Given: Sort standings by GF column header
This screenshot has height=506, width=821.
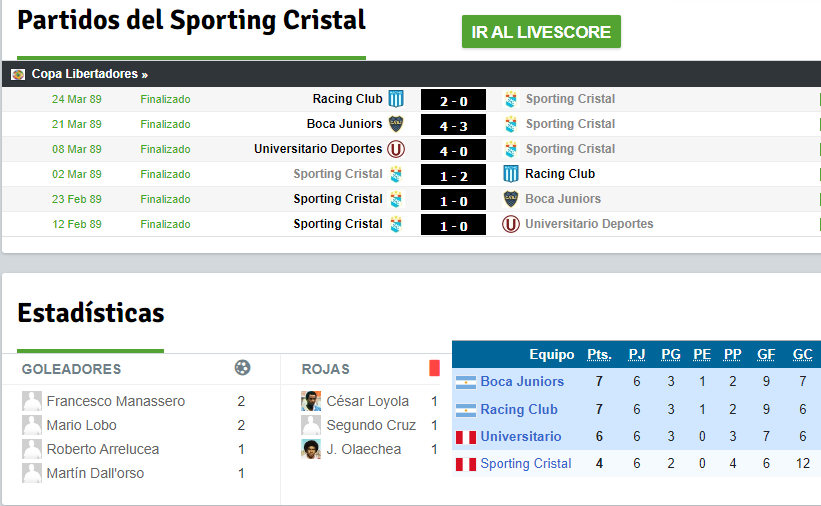Looking at the screenshot, I should pos(765,355).
